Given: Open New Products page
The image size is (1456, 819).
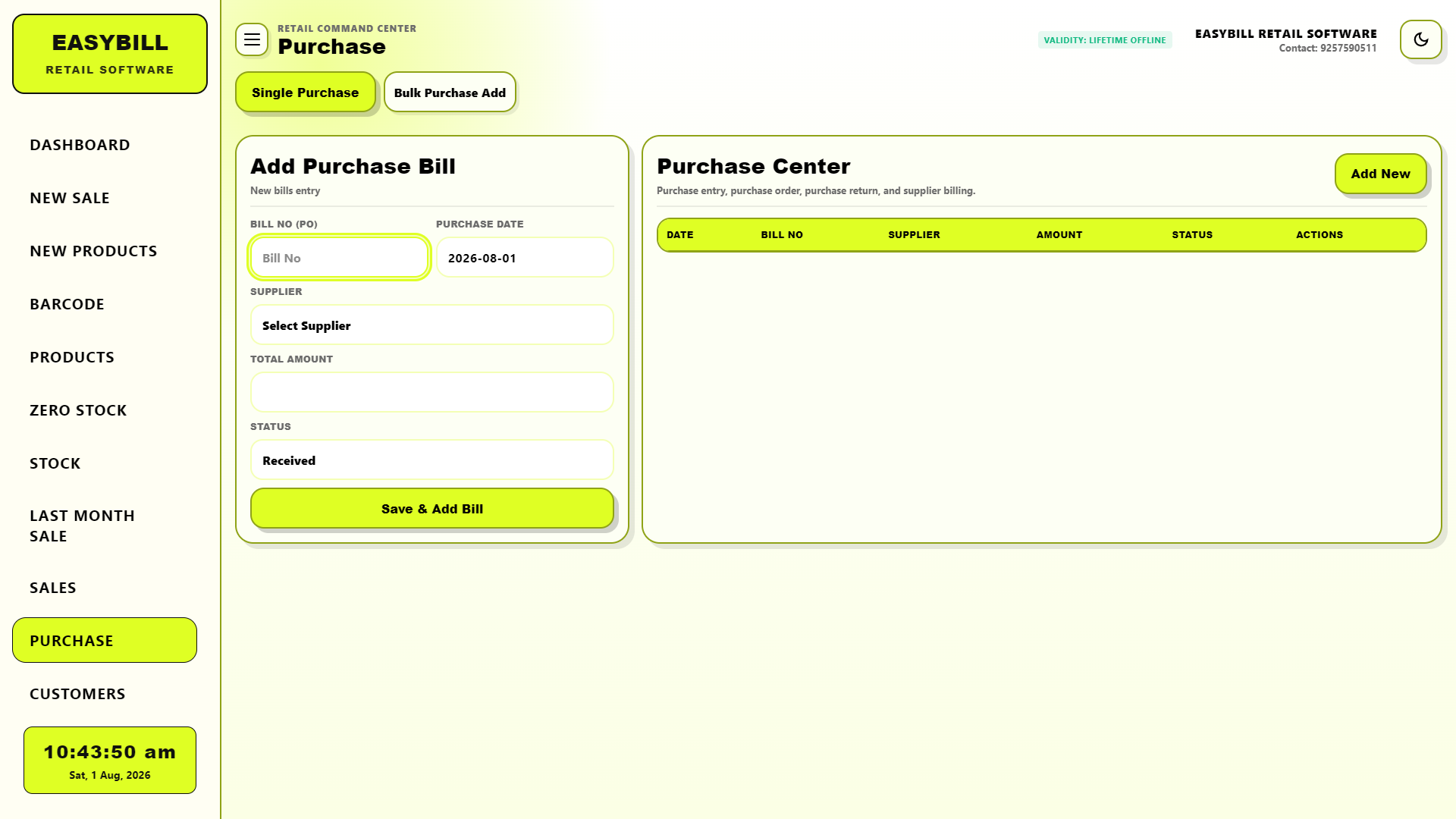Looking at the screenshot, I should click(105, 251).
